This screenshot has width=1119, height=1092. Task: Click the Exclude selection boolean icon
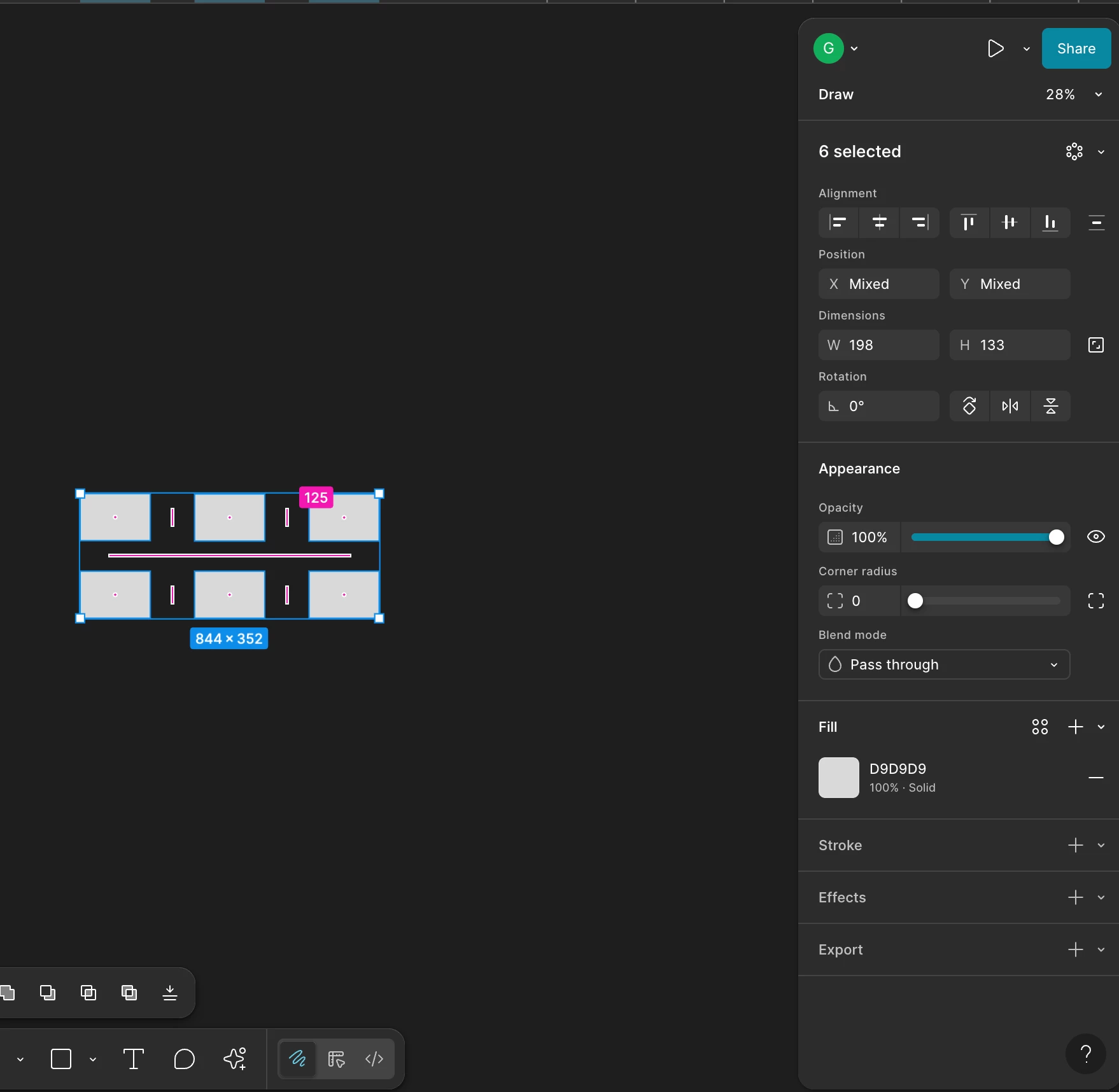(129, 993)
